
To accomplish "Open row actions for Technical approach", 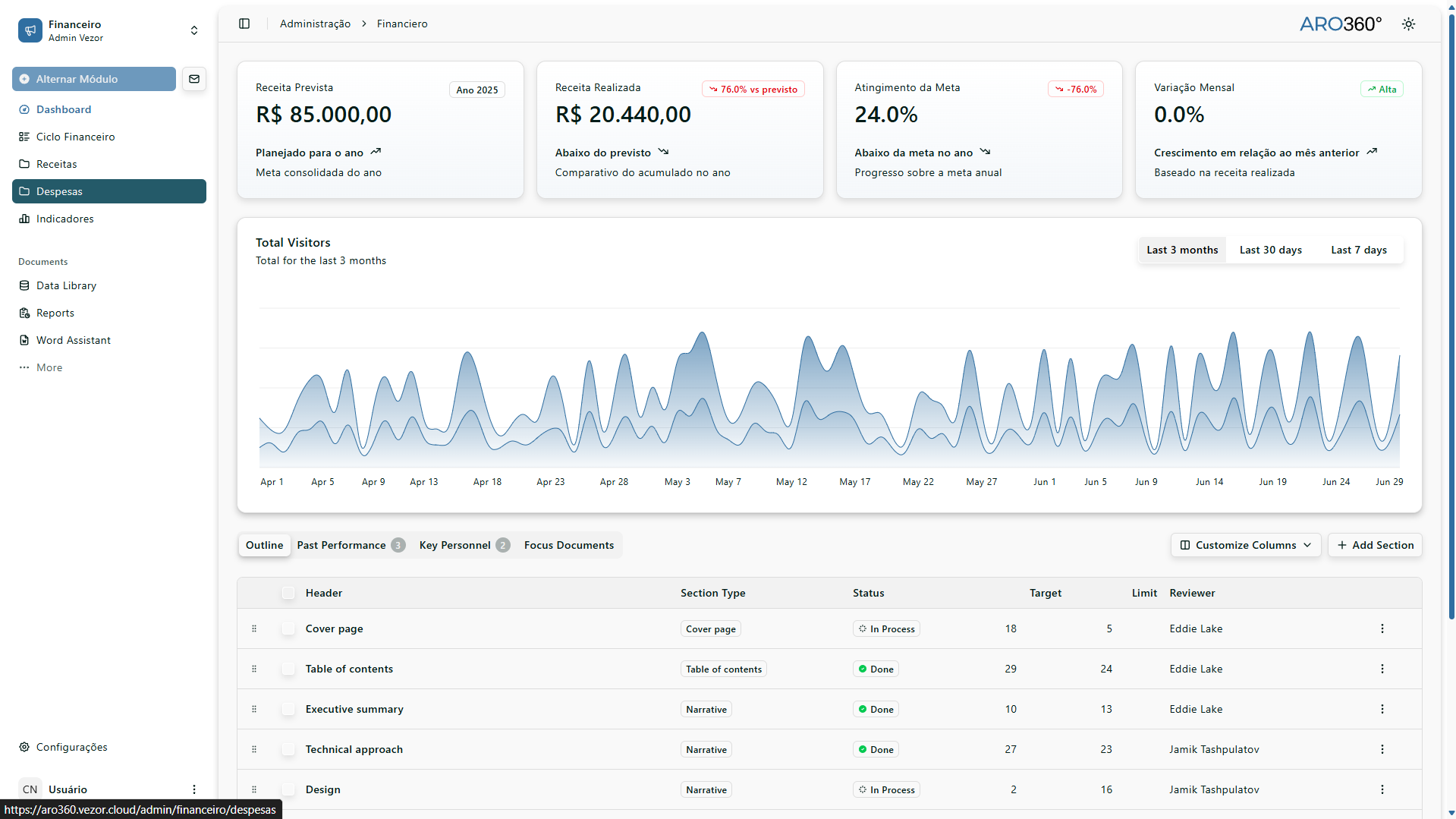I will tap(1382, 749).
